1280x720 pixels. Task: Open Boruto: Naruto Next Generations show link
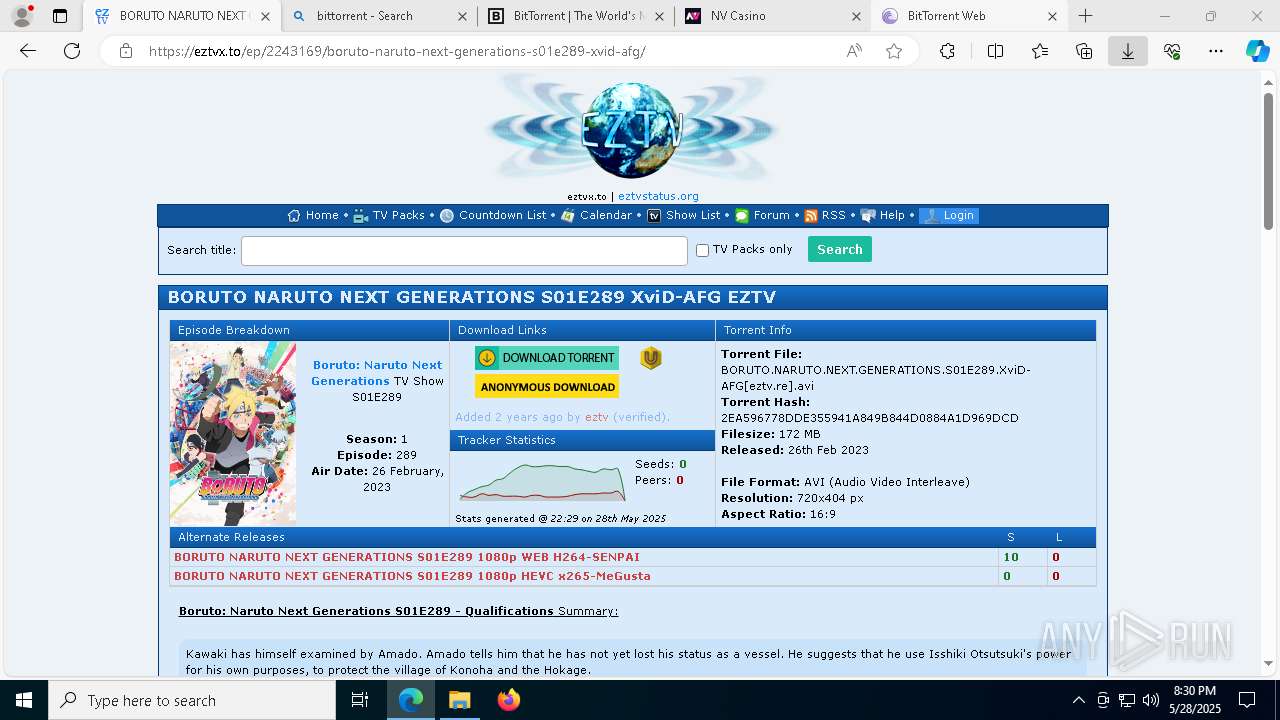pos(377,373)
